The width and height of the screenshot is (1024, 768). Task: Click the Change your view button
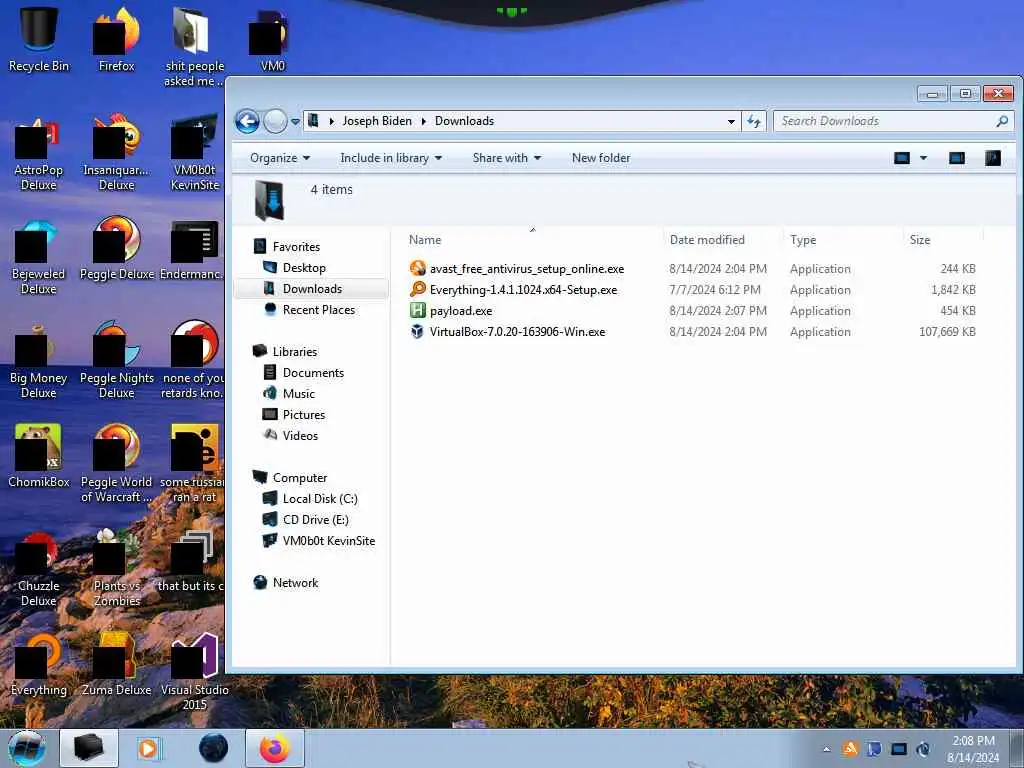[902, 158]
